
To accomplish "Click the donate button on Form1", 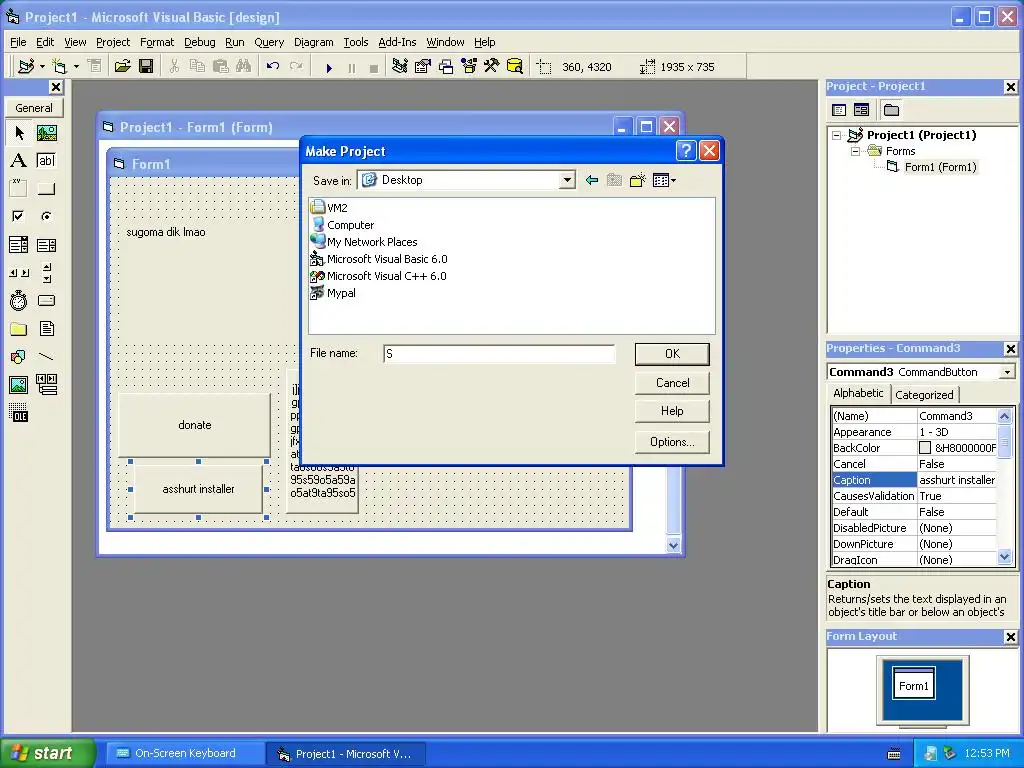I will [x=195, y=425].
